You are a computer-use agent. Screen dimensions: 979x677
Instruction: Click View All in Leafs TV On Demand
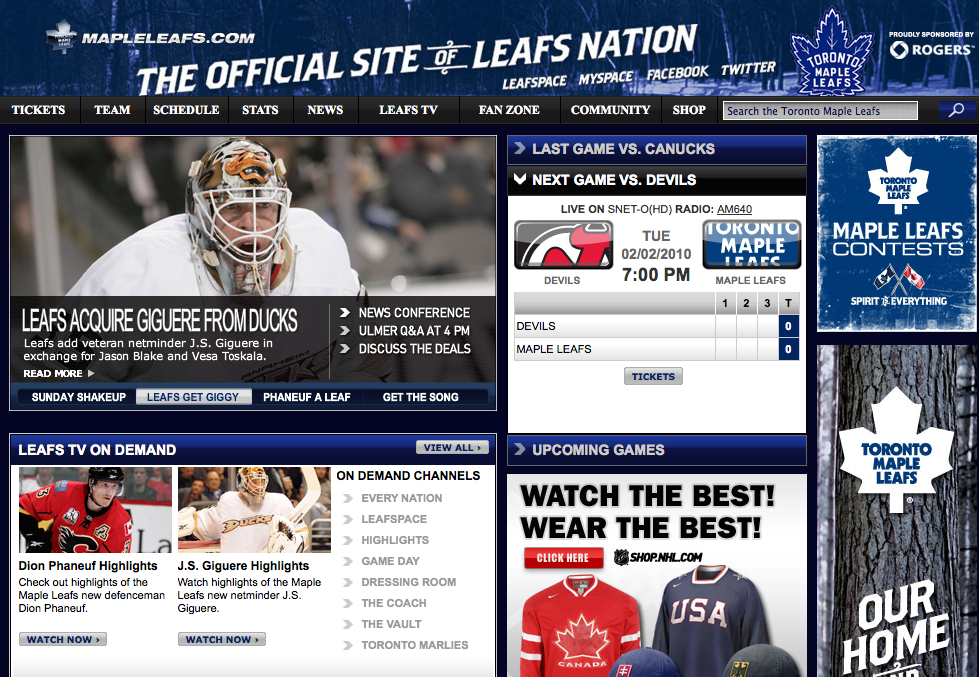pyautogui.click(x=452, y=448)
